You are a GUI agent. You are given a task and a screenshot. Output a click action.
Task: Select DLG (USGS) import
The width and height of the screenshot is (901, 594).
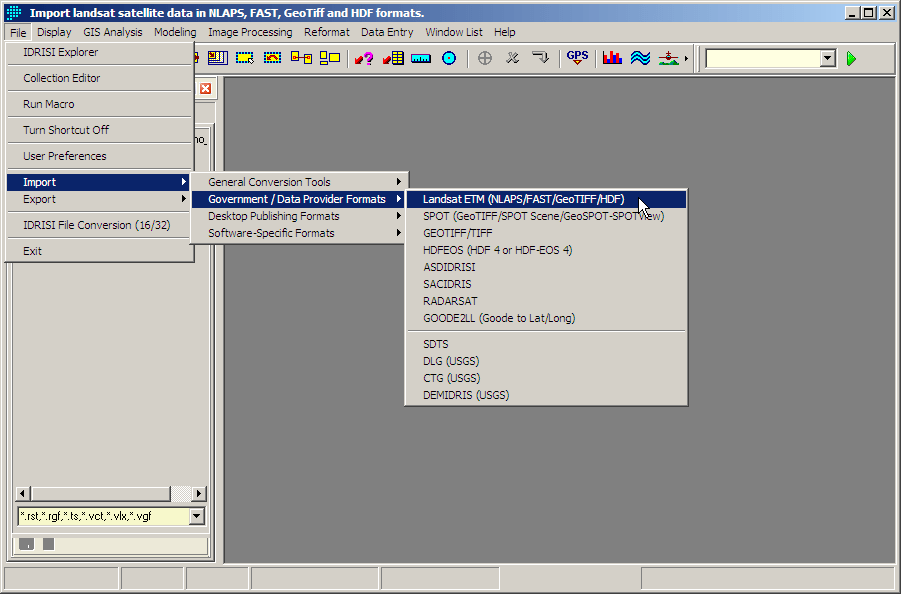click(x=546, y=361)
